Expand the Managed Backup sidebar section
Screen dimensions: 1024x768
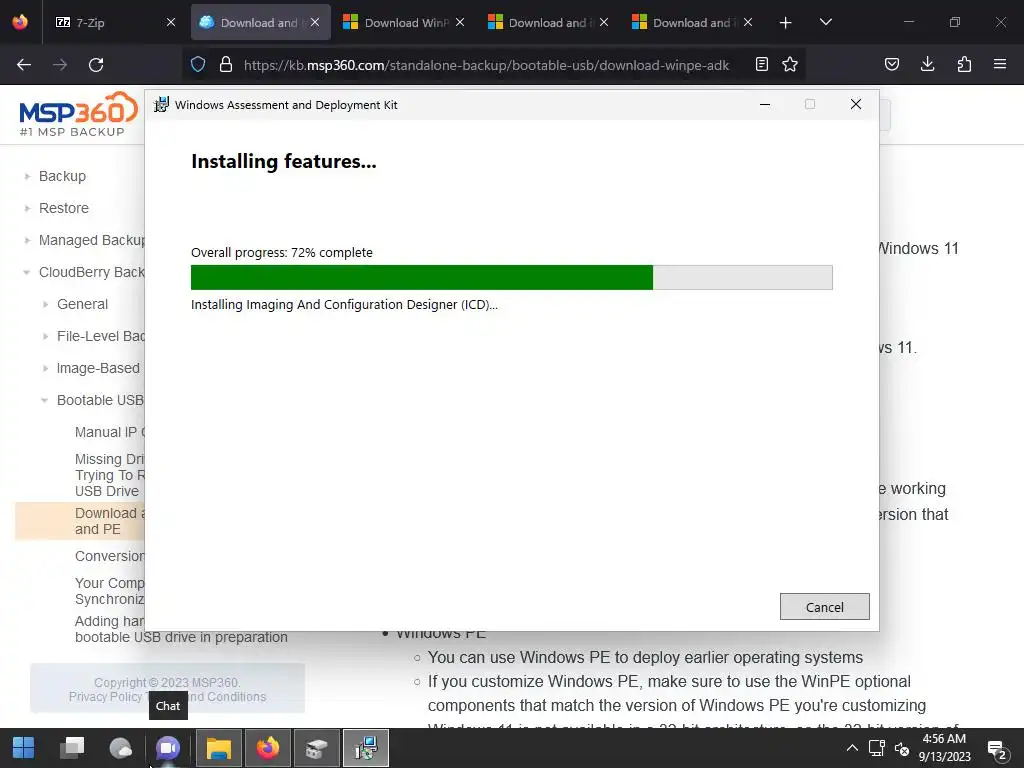coord(27,240)
